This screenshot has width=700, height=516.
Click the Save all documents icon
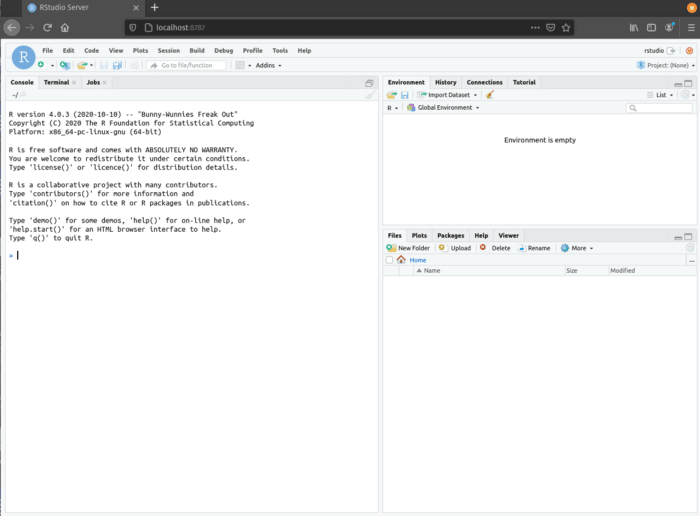click(117, 65)
